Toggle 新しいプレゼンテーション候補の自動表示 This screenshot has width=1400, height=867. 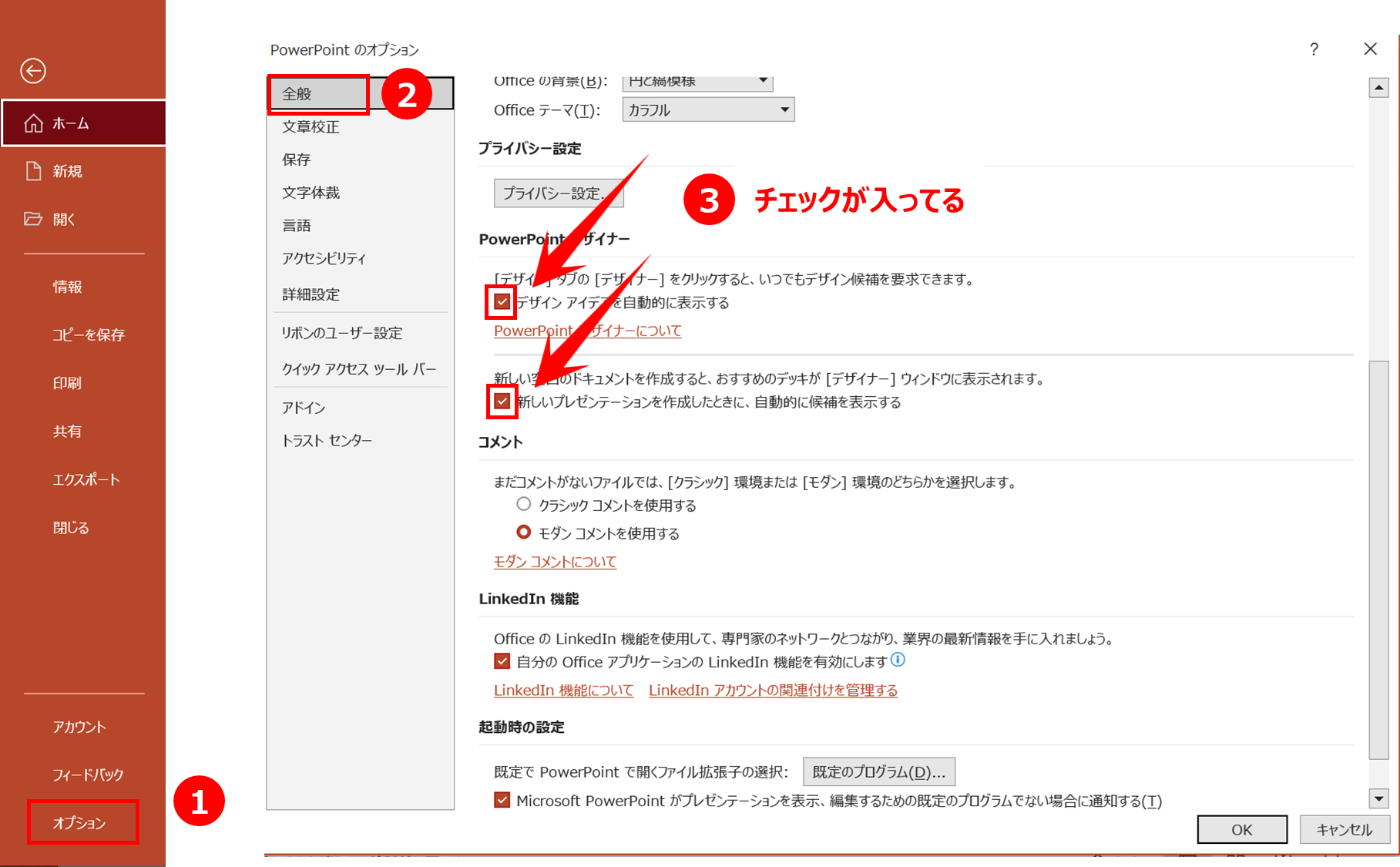pos(502,402)
